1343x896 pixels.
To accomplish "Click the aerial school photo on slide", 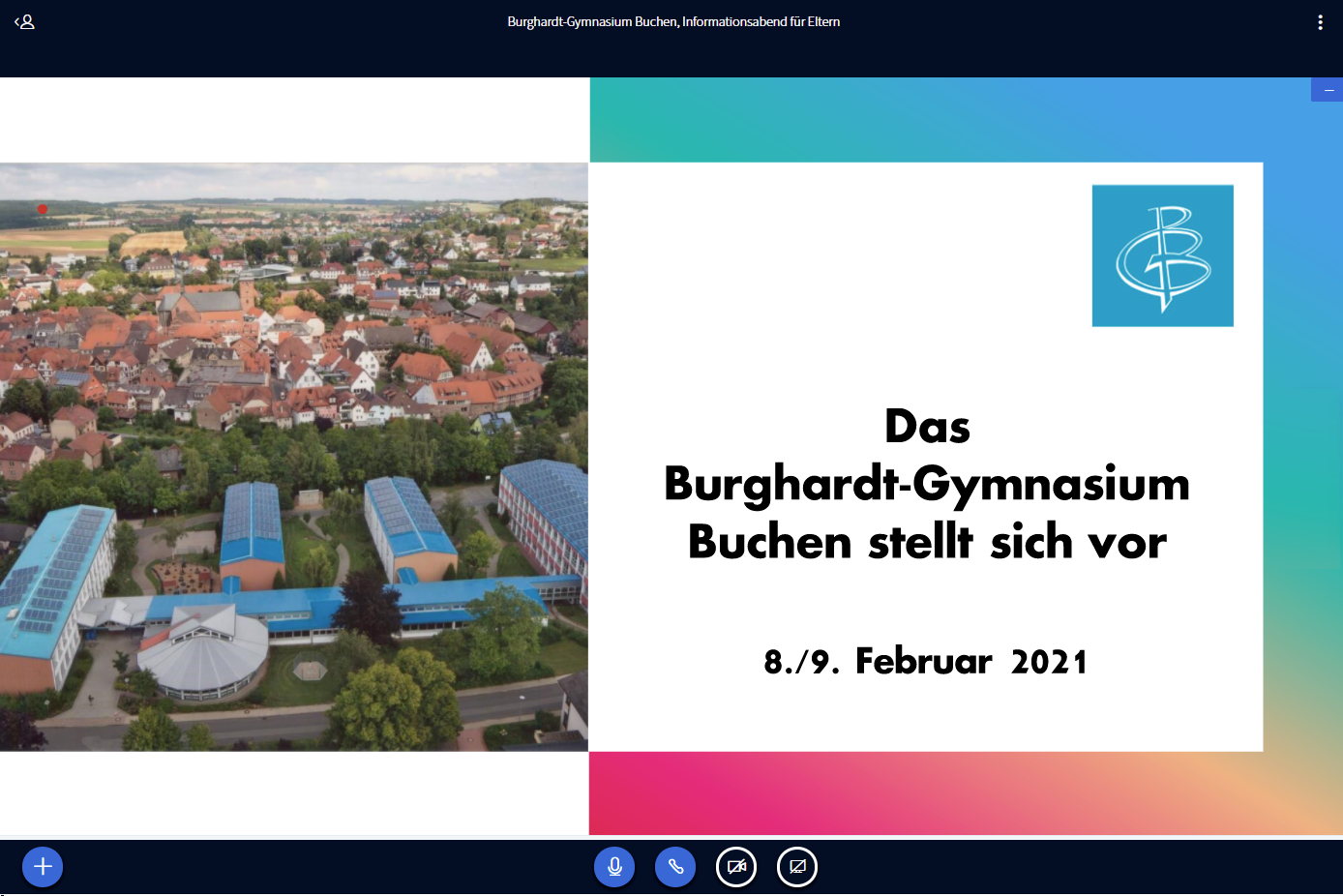I will 294,457.
